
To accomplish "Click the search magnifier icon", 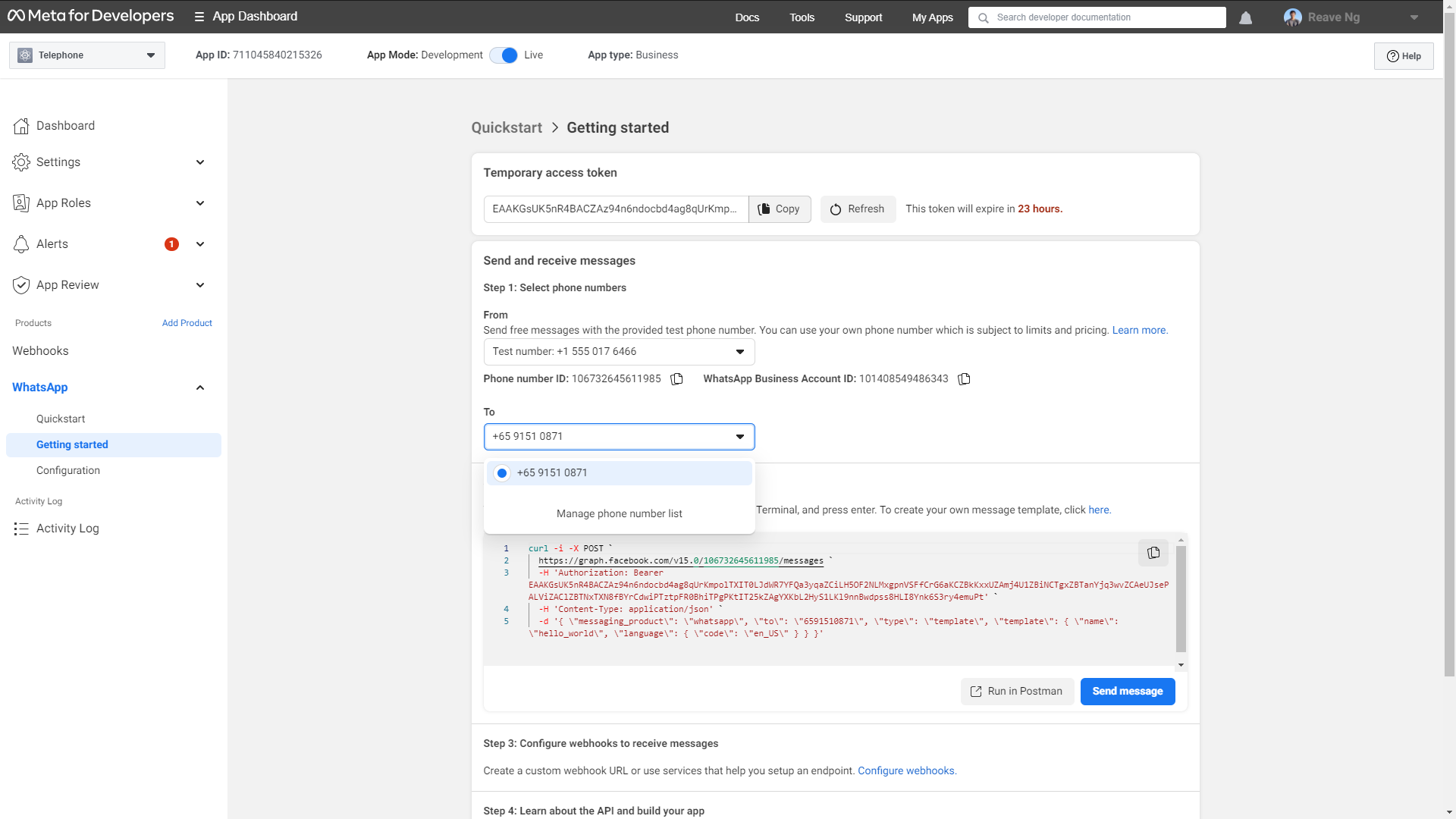I will click(x=984, y=17).
